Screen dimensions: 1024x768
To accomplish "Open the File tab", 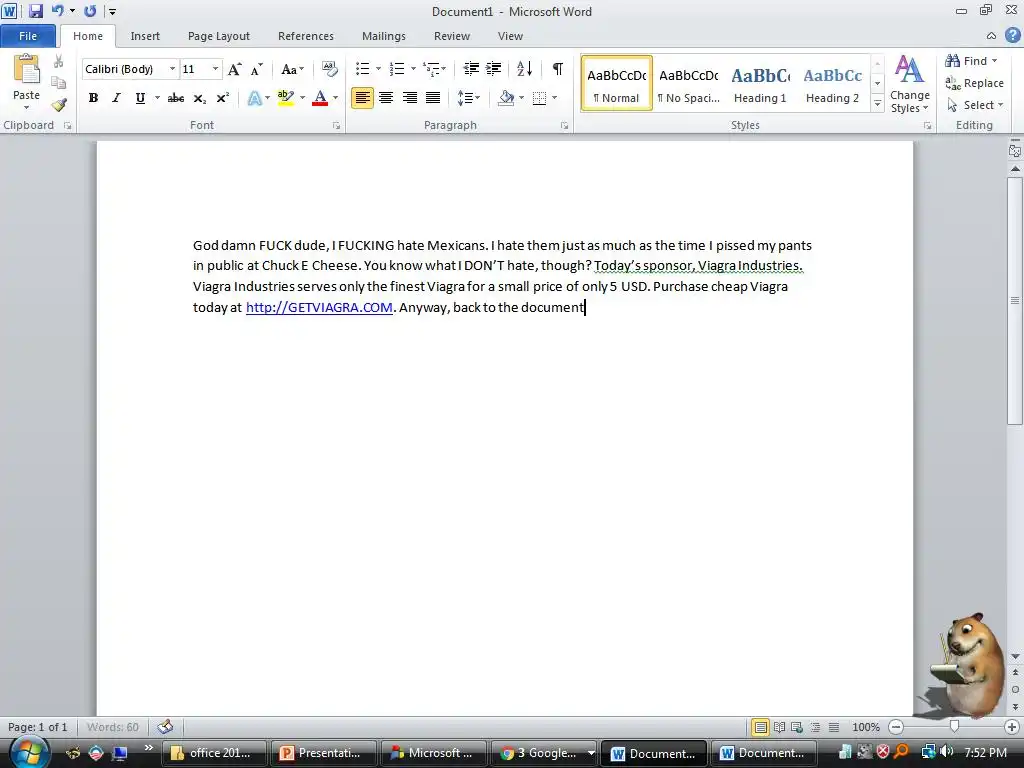I will (x=28, y=36).
